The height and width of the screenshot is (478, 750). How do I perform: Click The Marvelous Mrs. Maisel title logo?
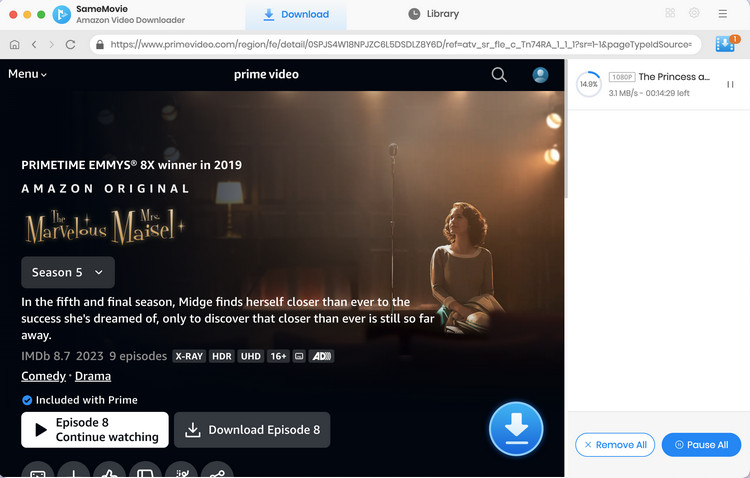point(104,226)
